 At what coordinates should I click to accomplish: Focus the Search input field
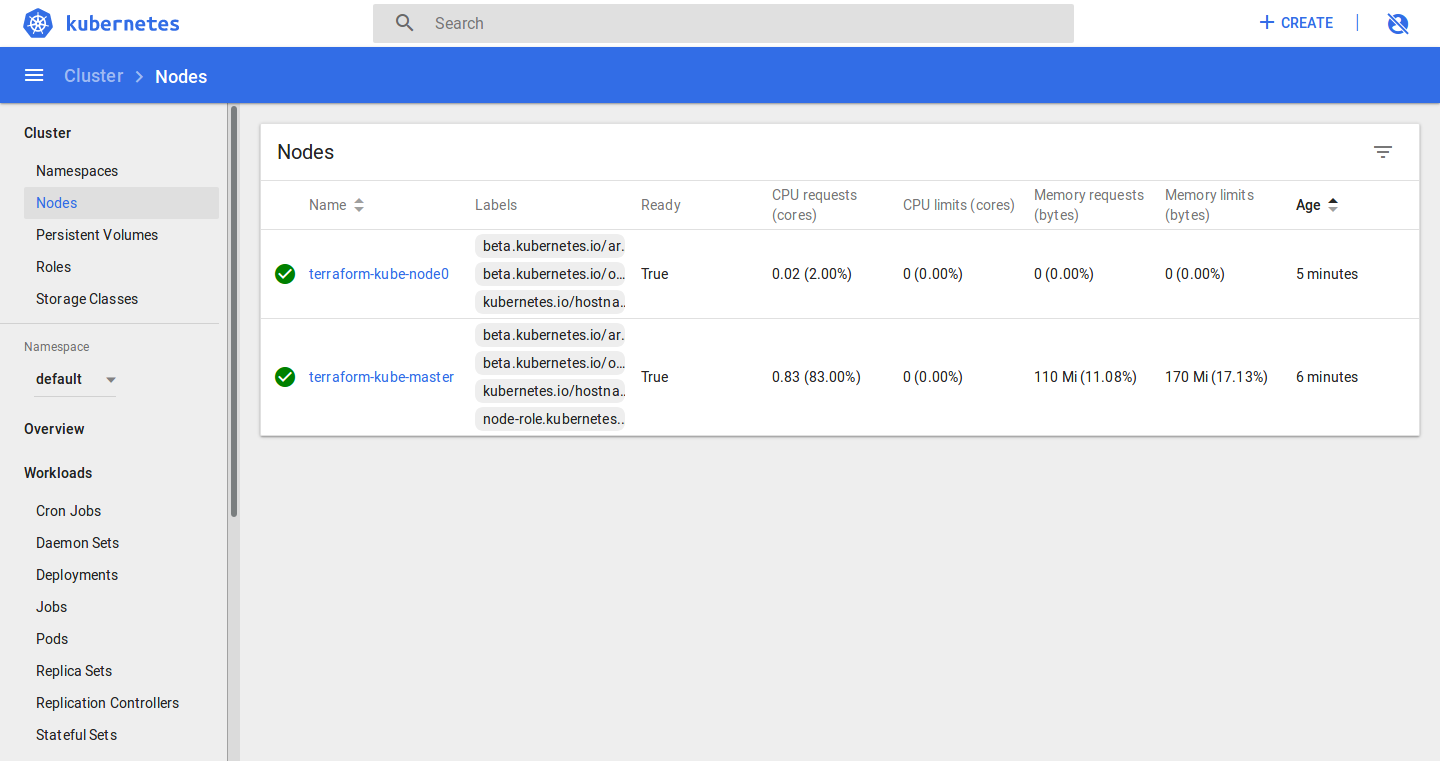pyautogui.click(x=723, y=23)
